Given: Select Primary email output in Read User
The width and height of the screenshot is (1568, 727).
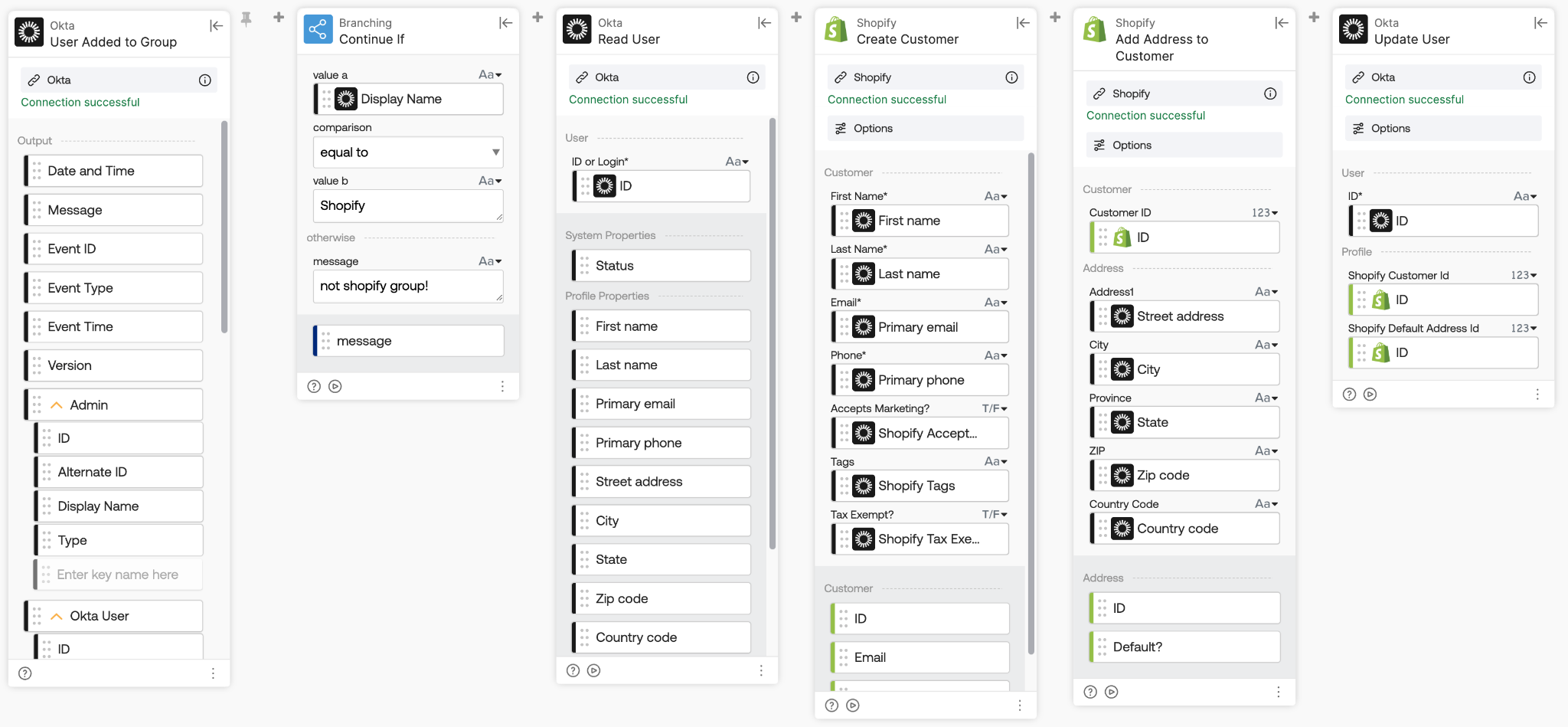Looking at the screenshot, I should (x=661, y=404).
